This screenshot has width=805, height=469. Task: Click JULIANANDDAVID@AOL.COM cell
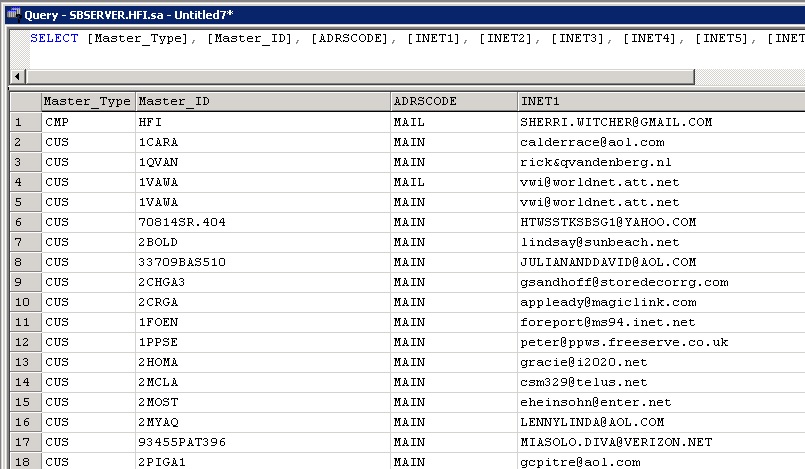pyautogui.click(x=661, y=262)
